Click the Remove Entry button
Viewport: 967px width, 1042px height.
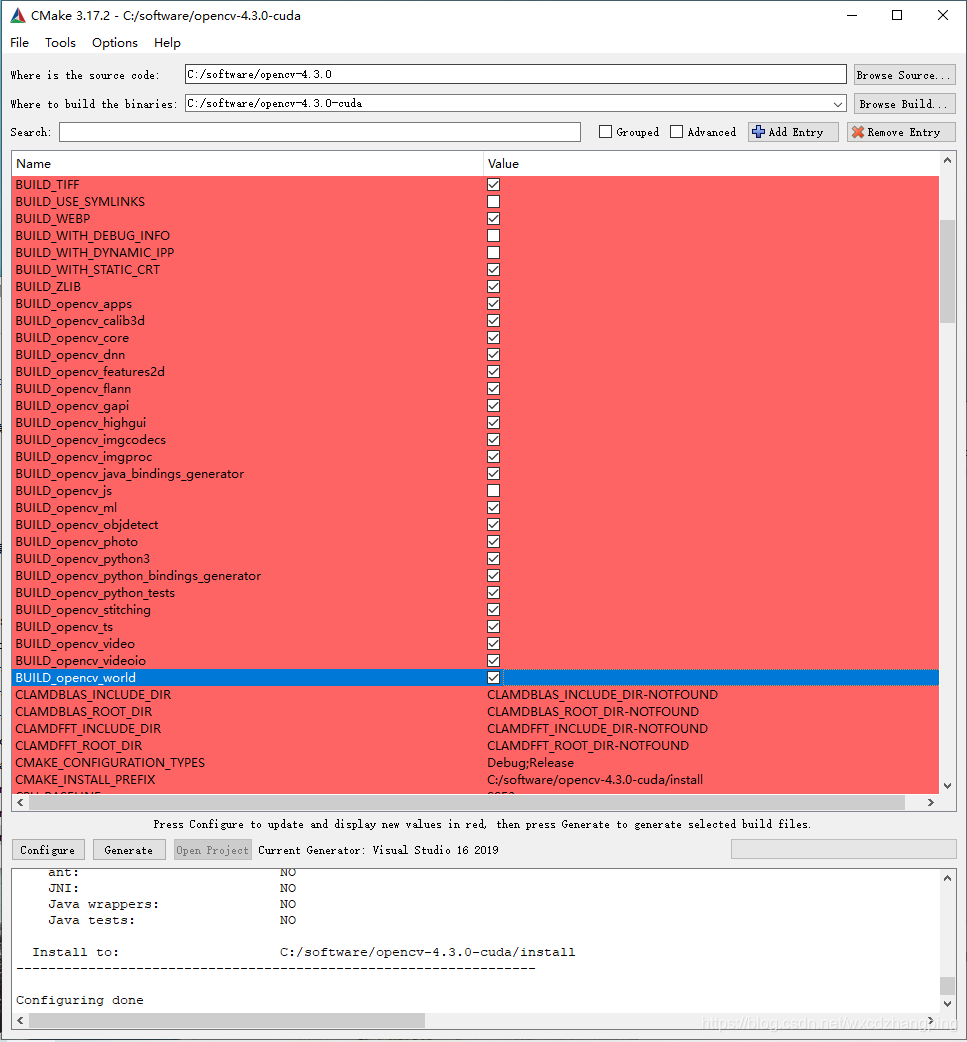[901, 132]
